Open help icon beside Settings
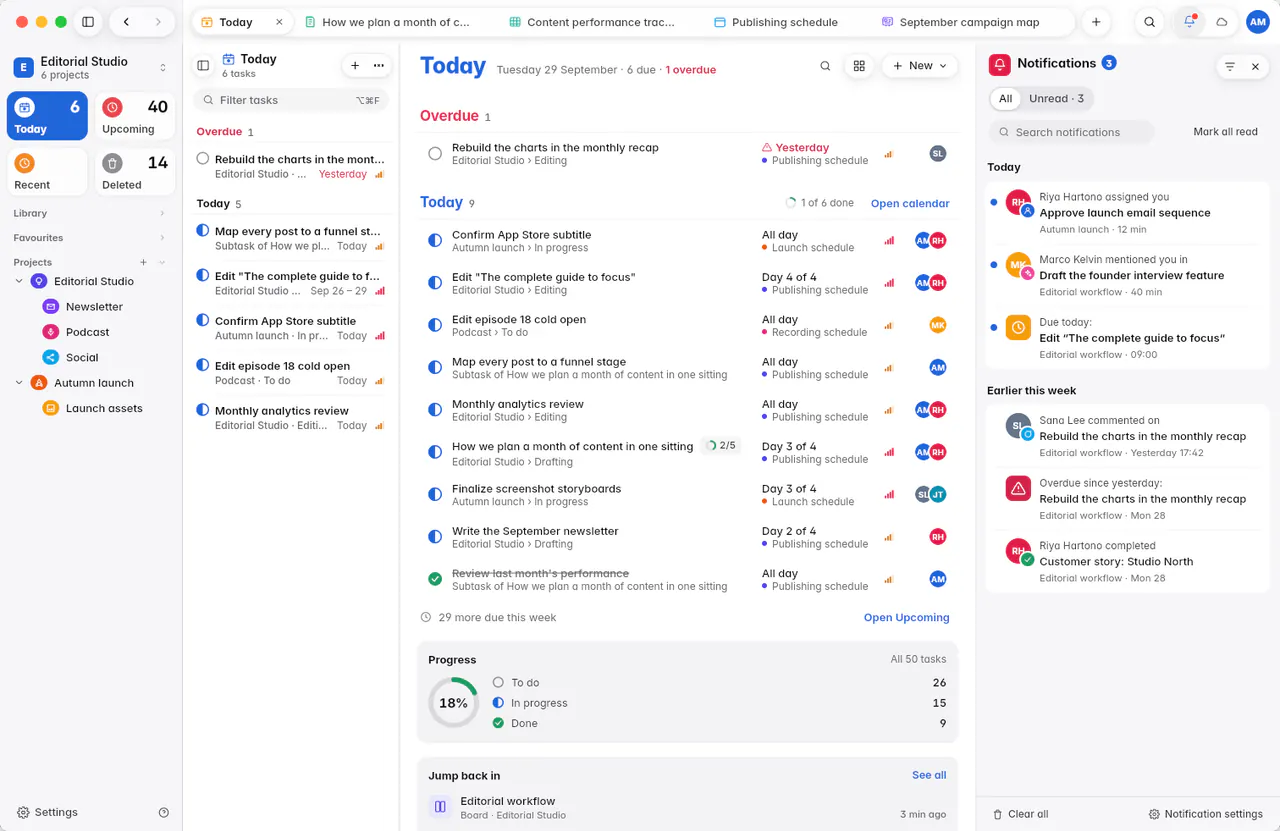Image resolution: width=1280 pixels, height=831 pixels. click(164, 813)
